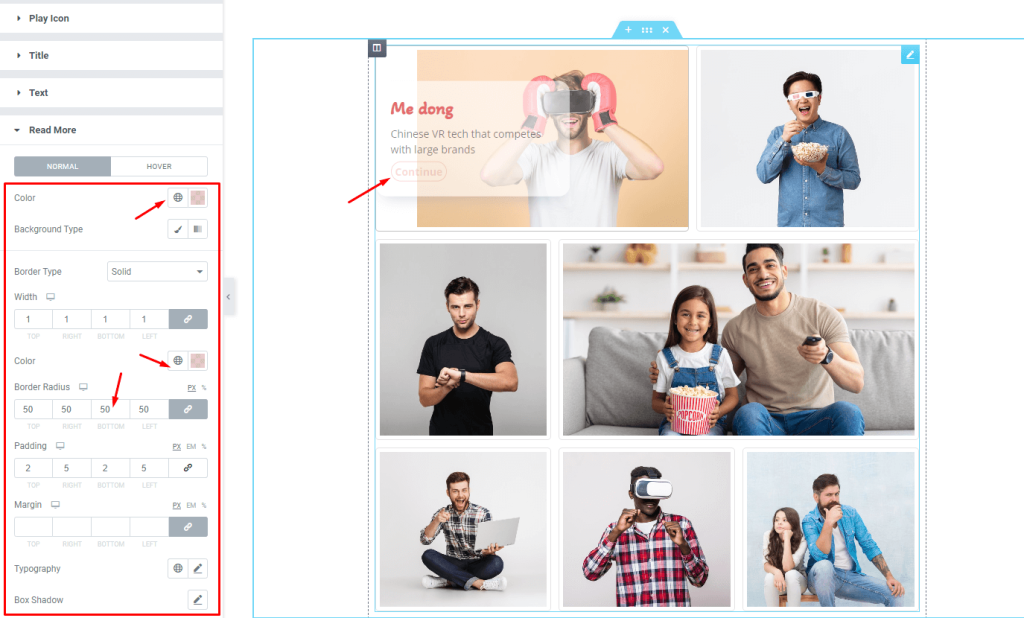This screenshot has width=1024, height=618.
Task: Select EM unit for Margin
Action: (x=191, y=506)
